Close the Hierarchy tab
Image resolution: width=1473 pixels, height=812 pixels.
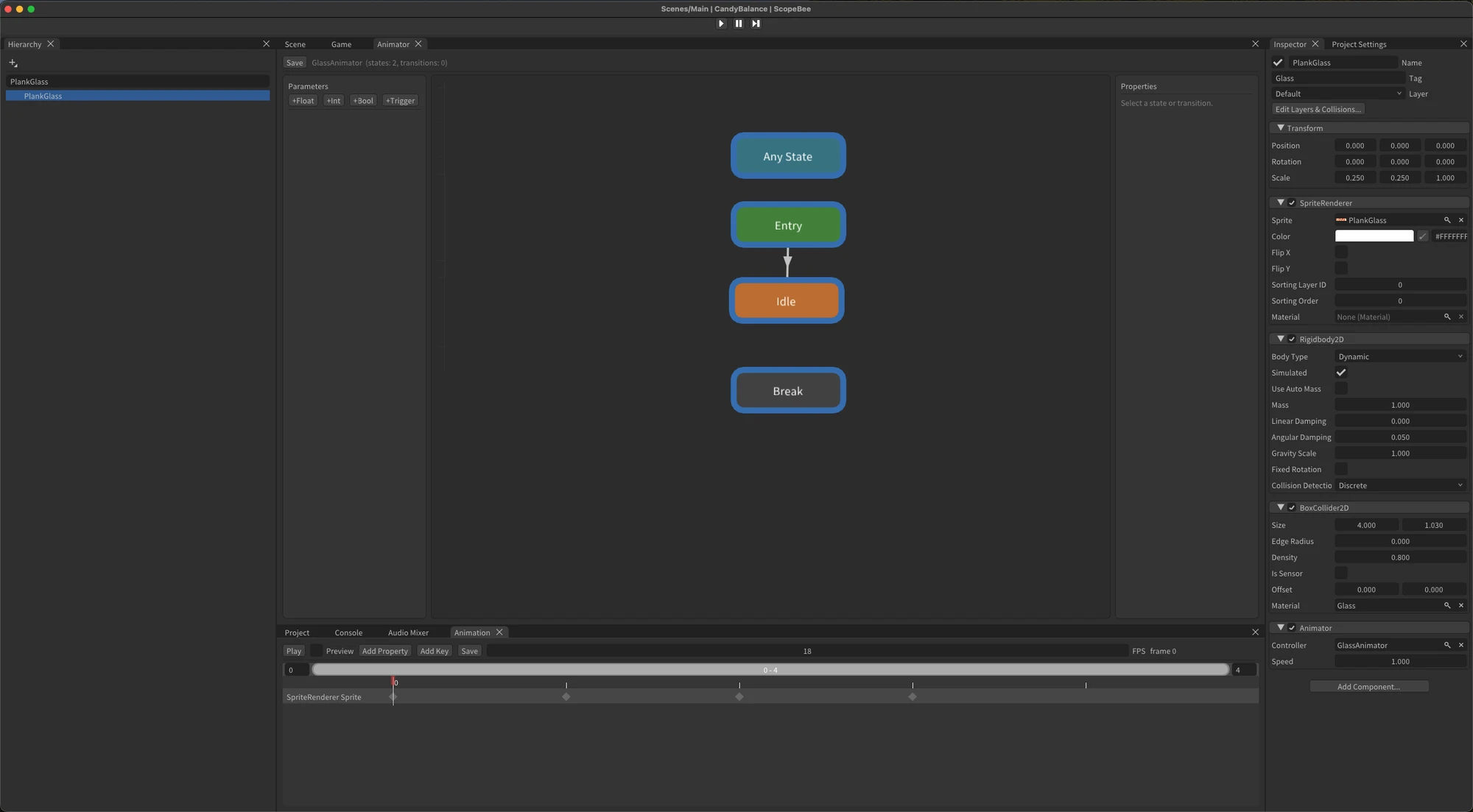click(51, 44)
